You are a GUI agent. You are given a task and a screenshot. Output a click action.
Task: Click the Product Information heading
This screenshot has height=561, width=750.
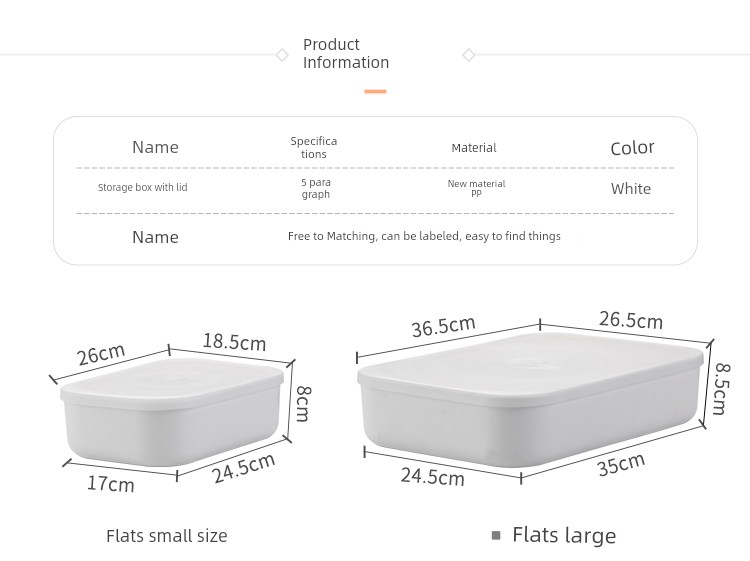pyautogui.click(x=346, y=53)
